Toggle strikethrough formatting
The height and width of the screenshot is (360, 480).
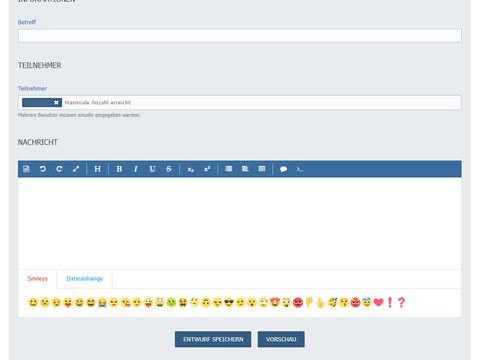click(169, 169)
